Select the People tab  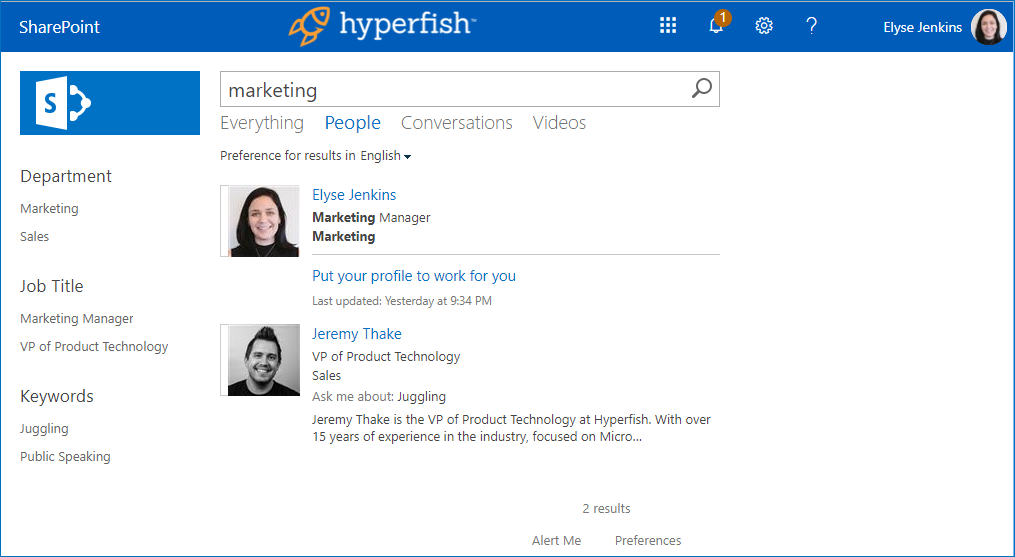pos(353,122)
